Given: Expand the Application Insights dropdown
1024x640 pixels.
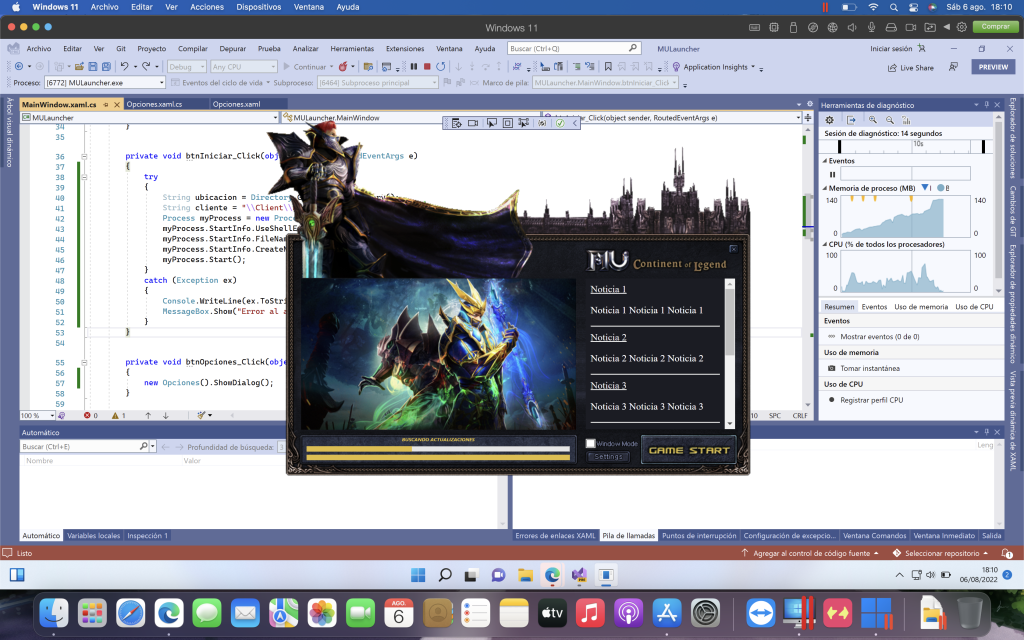Looking at the screenshot, I should pos(753,67).
